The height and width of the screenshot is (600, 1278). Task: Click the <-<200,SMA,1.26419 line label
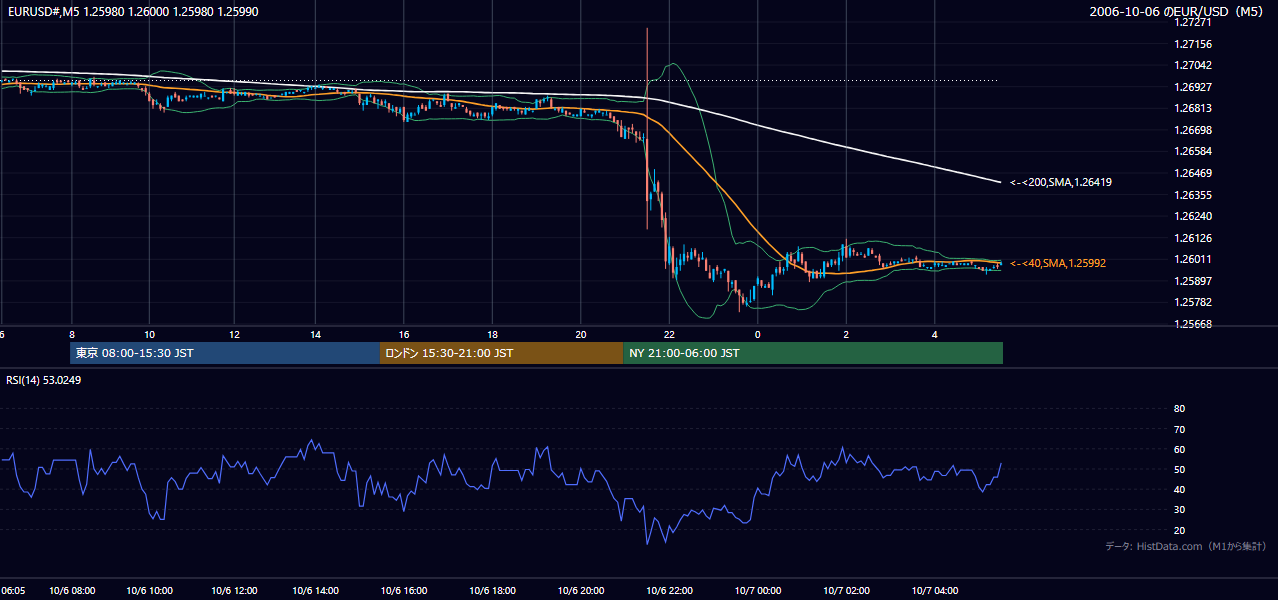click(1060, 182)
